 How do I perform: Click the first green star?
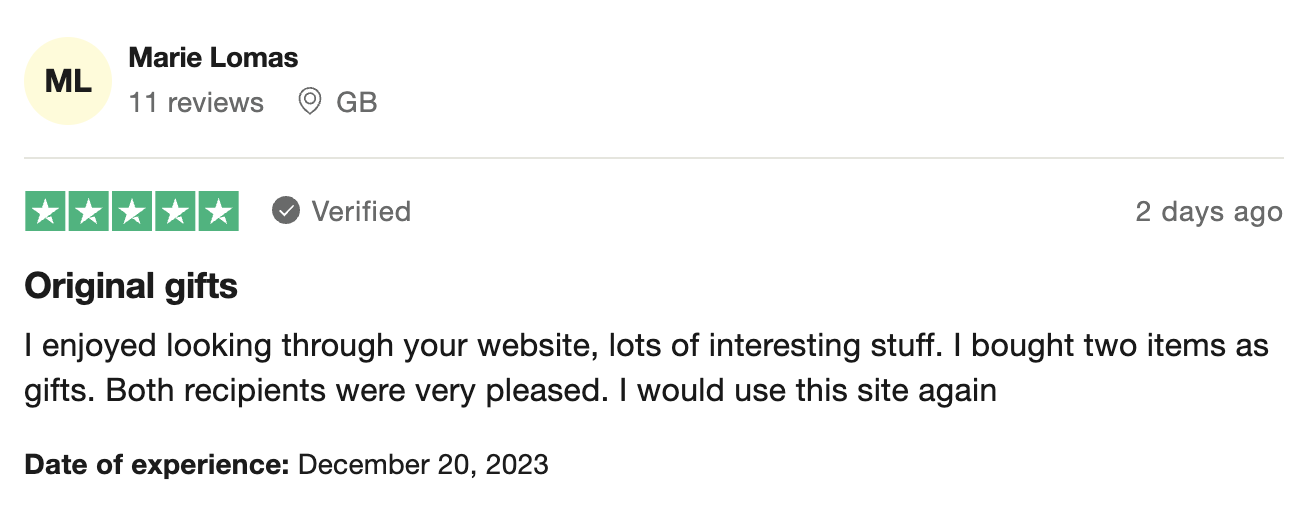click(x=45, y=211)
